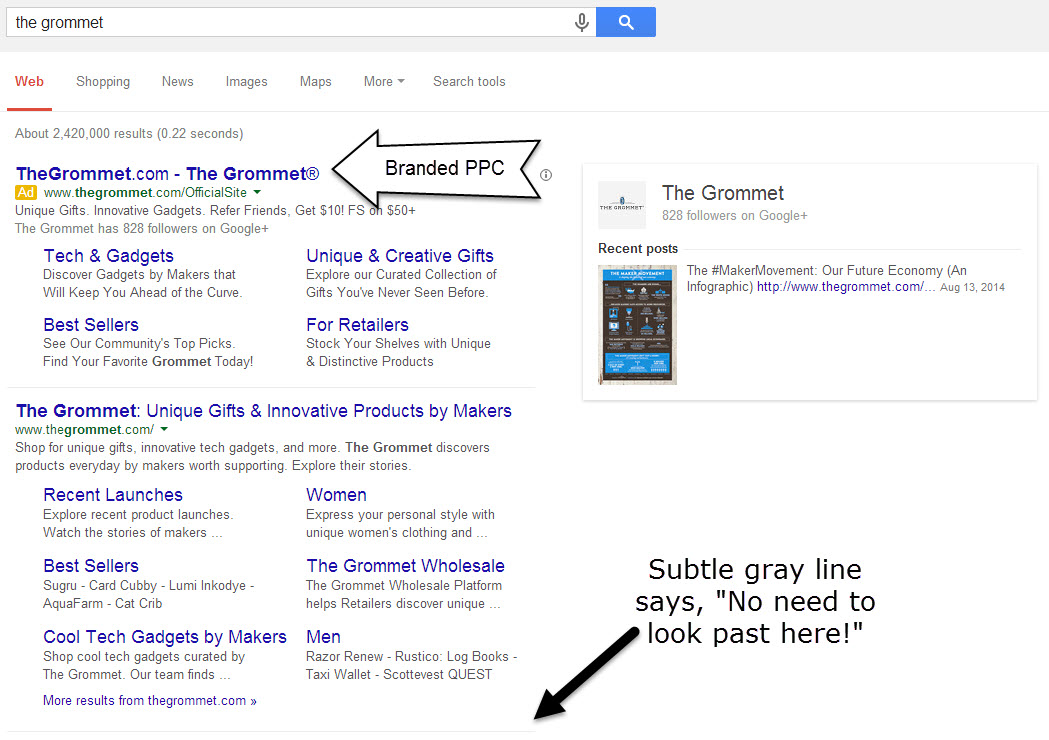
Task: Open the TheGrommet.com ad headline link
Action: [x=167, y=174]
